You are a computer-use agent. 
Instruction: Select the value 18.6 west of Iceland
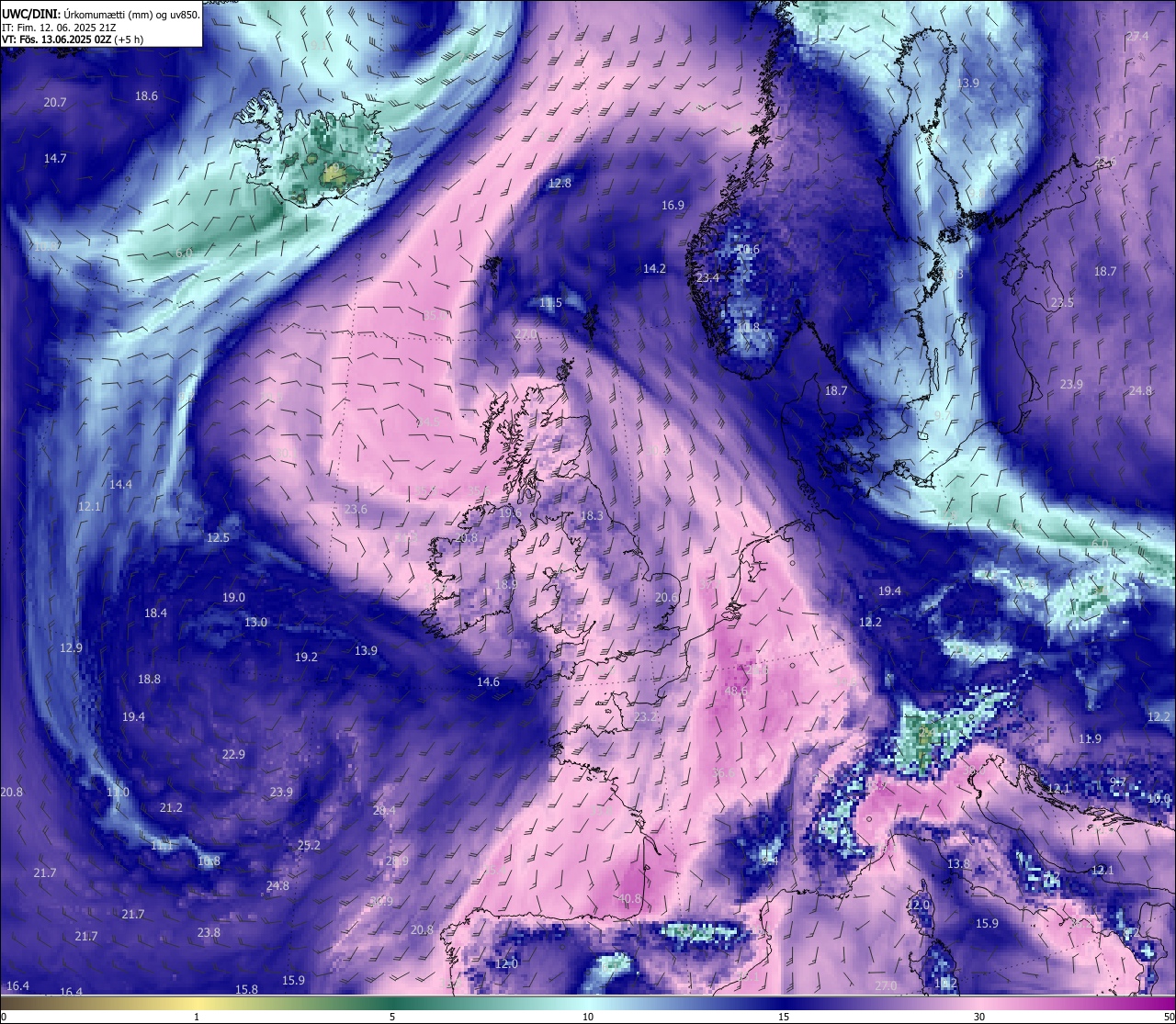click(x=146, y=96)
